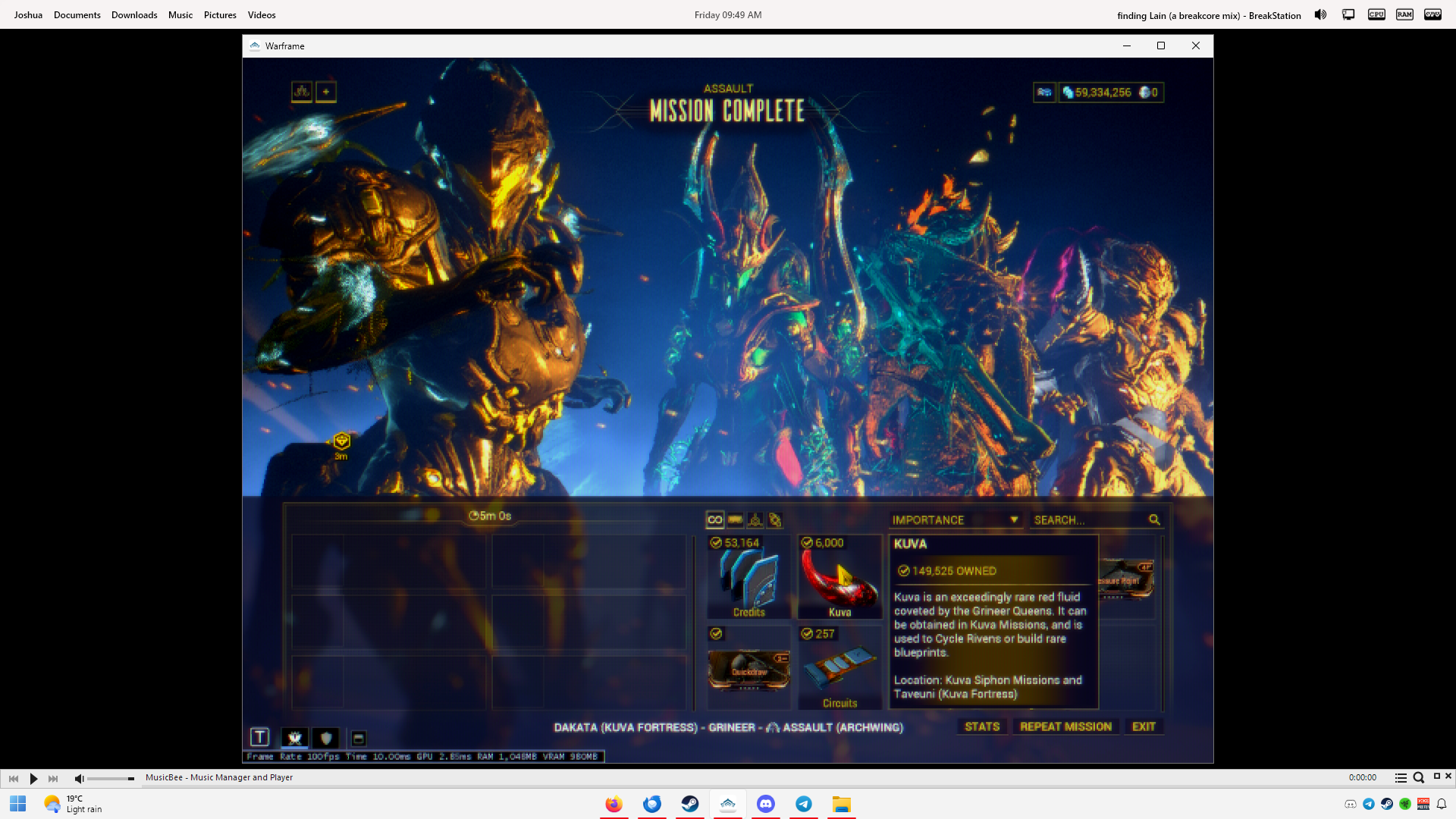
Task: Click the minimize chat window icon
Action: [359, 738]
